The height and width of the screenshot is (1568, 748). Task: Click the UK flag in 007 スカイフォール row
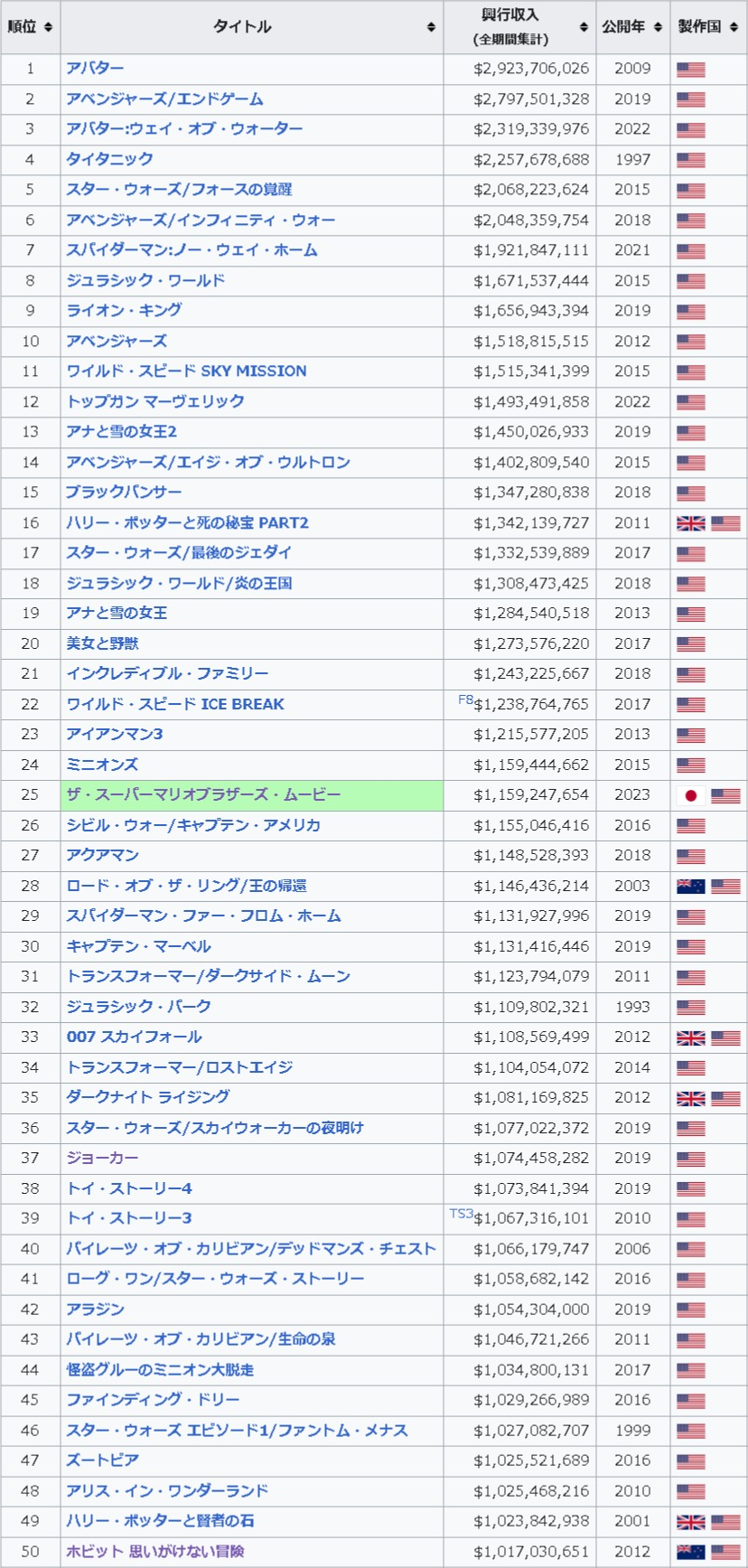pos(691,1038)
